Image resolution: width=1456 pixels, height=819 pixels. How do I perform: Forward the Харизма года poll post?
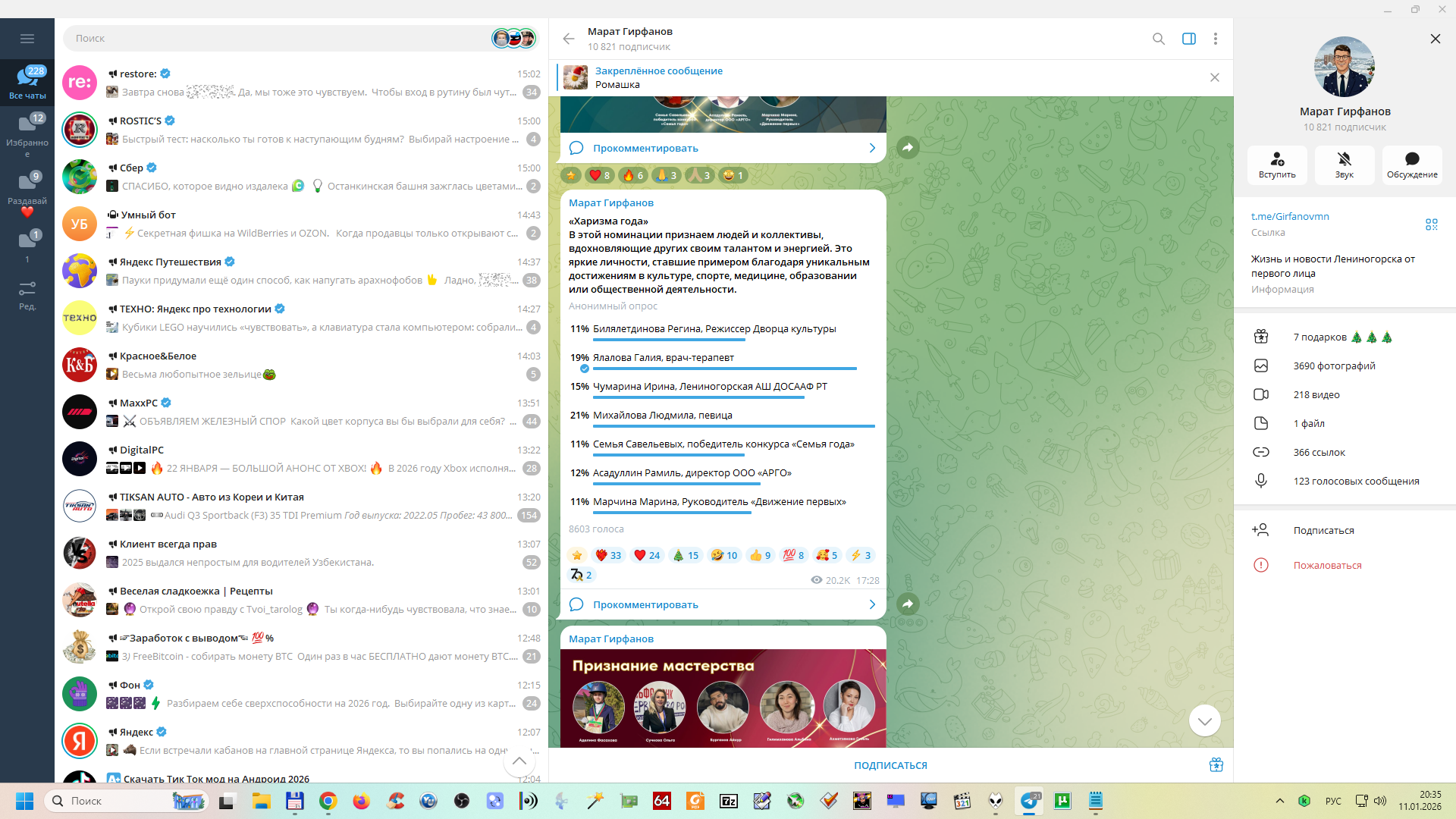pos(908,604)
